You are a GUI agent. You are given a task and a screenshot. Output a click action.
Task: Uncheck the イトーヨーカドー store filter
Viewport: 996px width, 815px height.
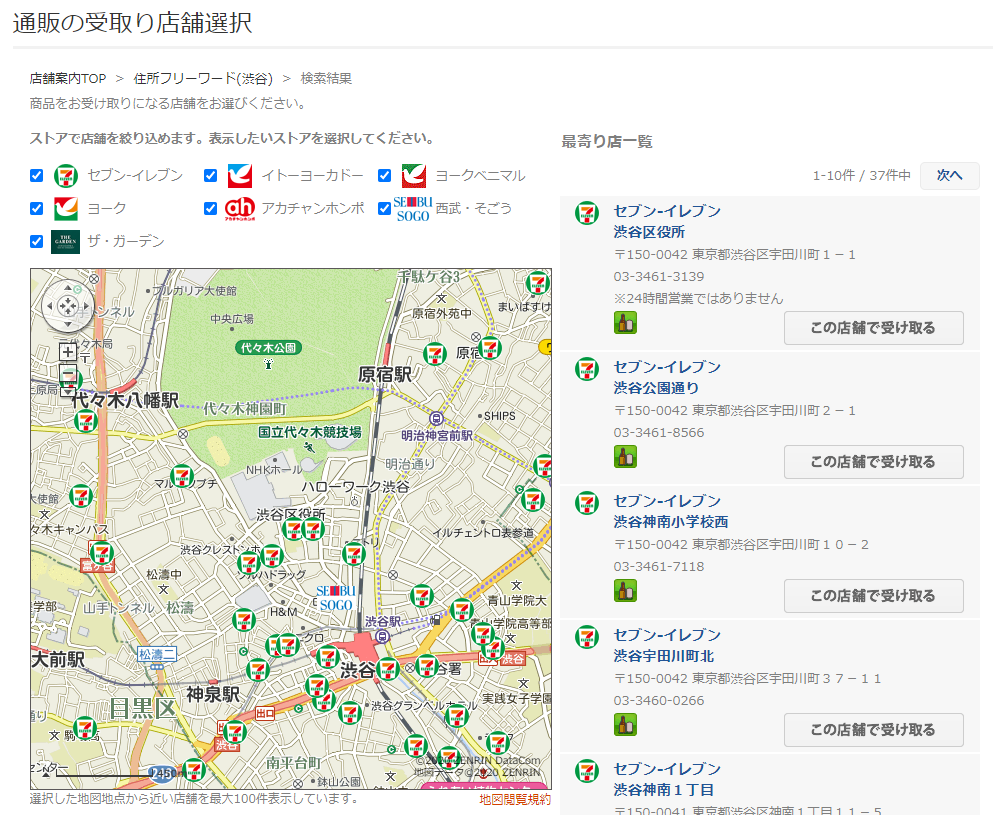coord(211,176)
